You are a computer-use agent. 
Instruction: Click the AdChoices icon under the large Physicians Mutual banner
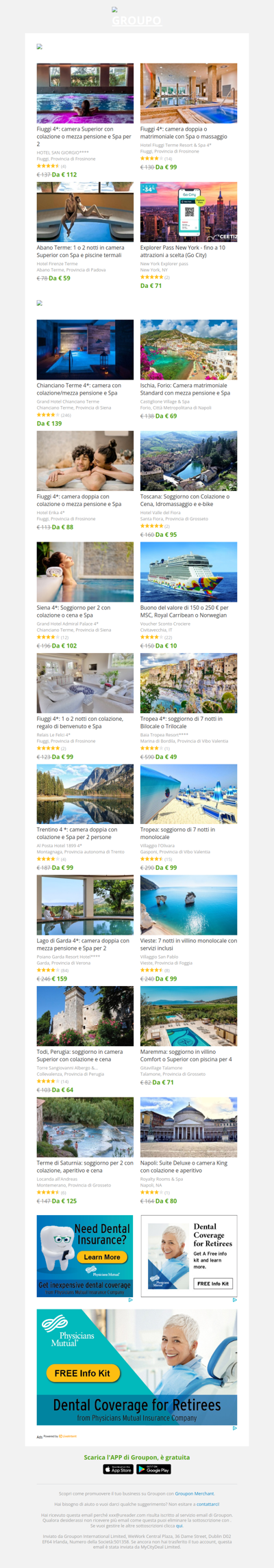tap(235, 1428)
